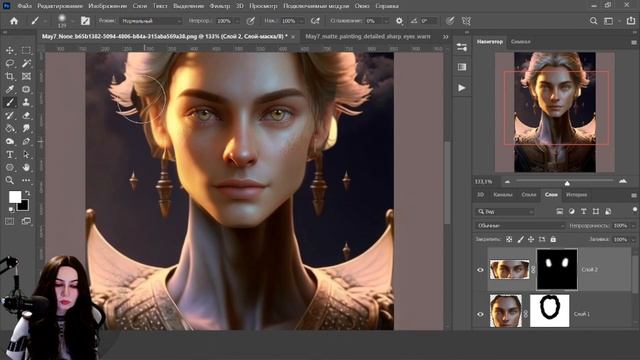Viewport: 640px width, 360px height.
Task: Switch to the May7_matte_painting document tab
Action: tap(368, 36)
